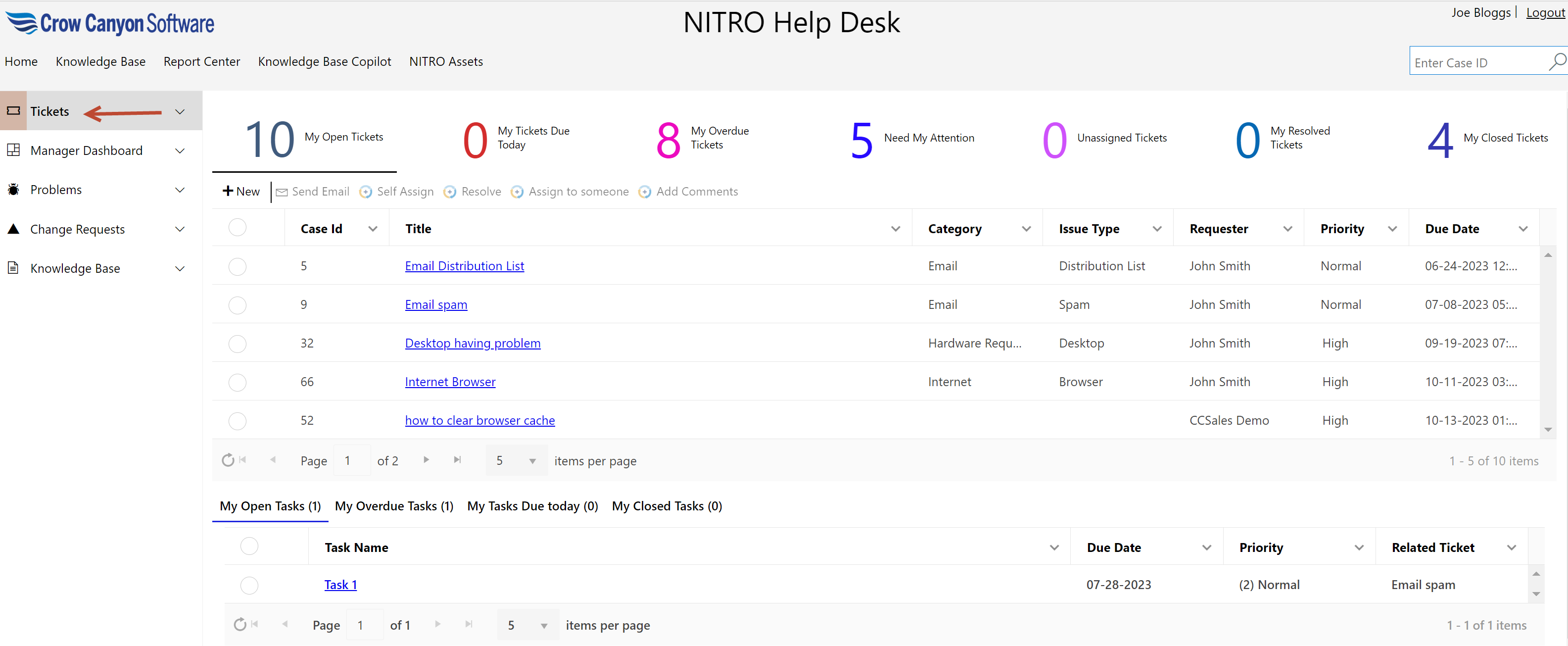Viewport: 1568px width, 646px height.
Task: Click tickets grid scroll down arrow
Action: coord(1548,429)
